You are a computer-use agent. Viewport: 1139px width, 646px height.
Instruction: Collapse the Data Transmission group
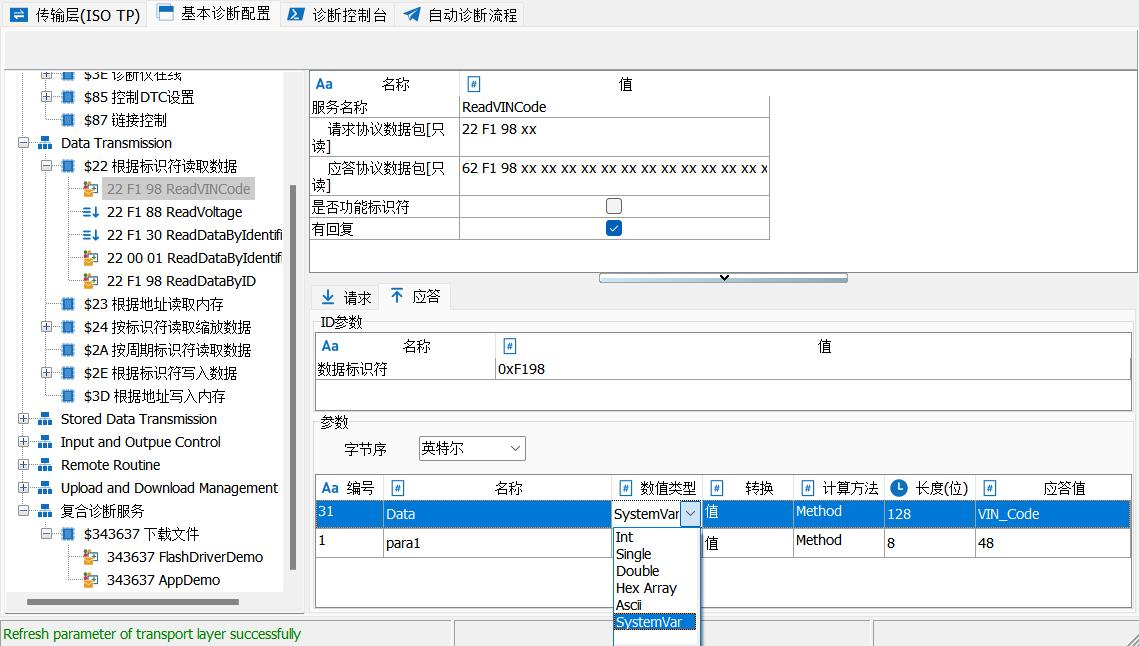[23, 142]
